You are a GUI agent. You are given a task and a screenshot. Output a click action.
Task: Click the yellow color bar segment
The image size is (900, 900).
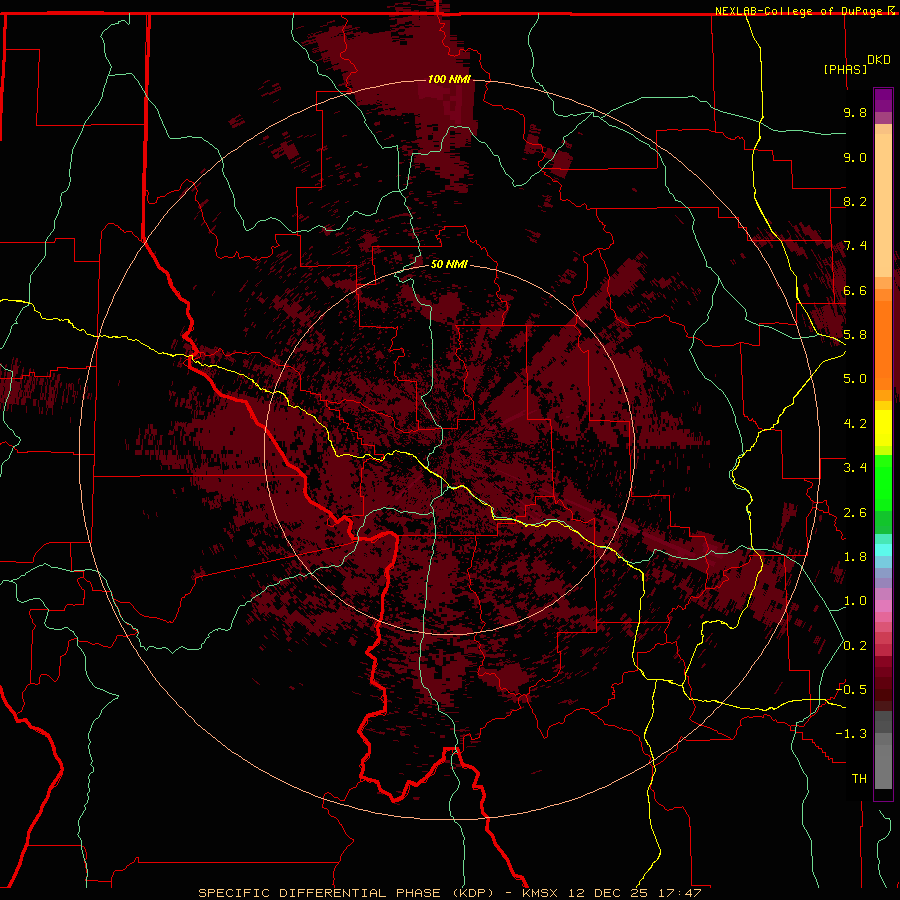(883, 428)
